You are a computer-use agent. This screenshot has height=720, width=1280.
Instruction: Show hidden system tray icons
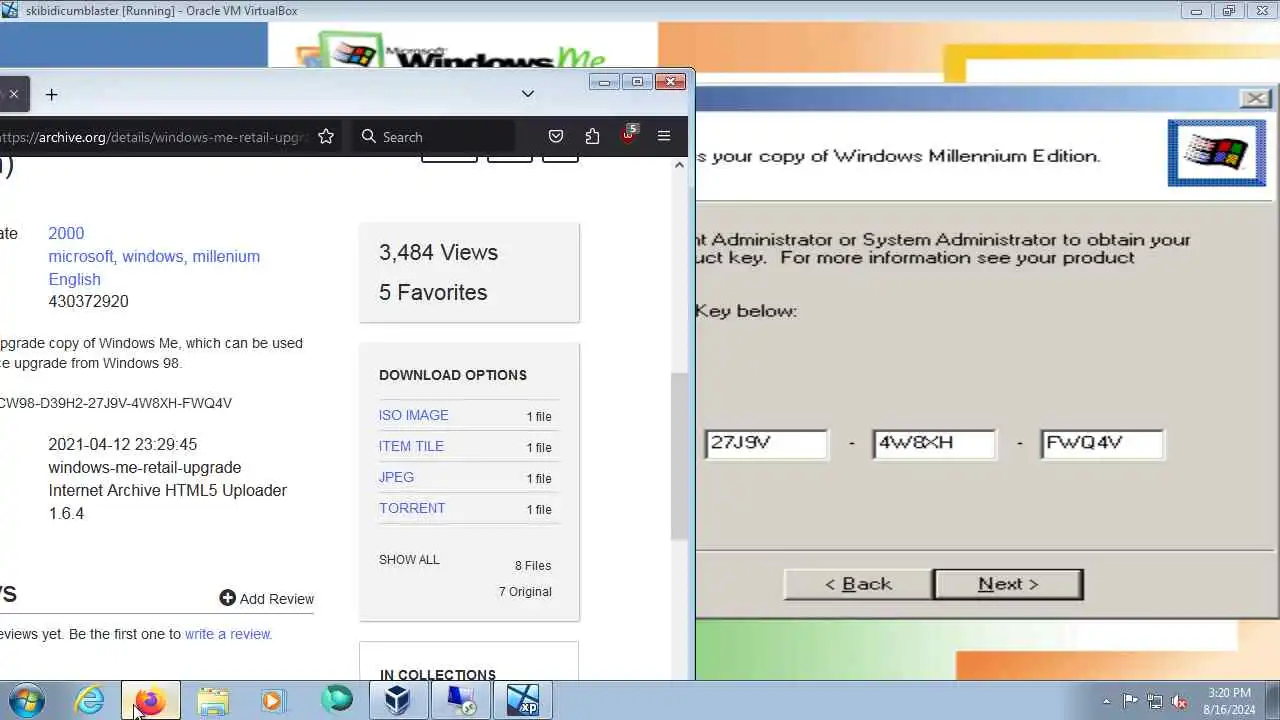tap(1106, 701)
